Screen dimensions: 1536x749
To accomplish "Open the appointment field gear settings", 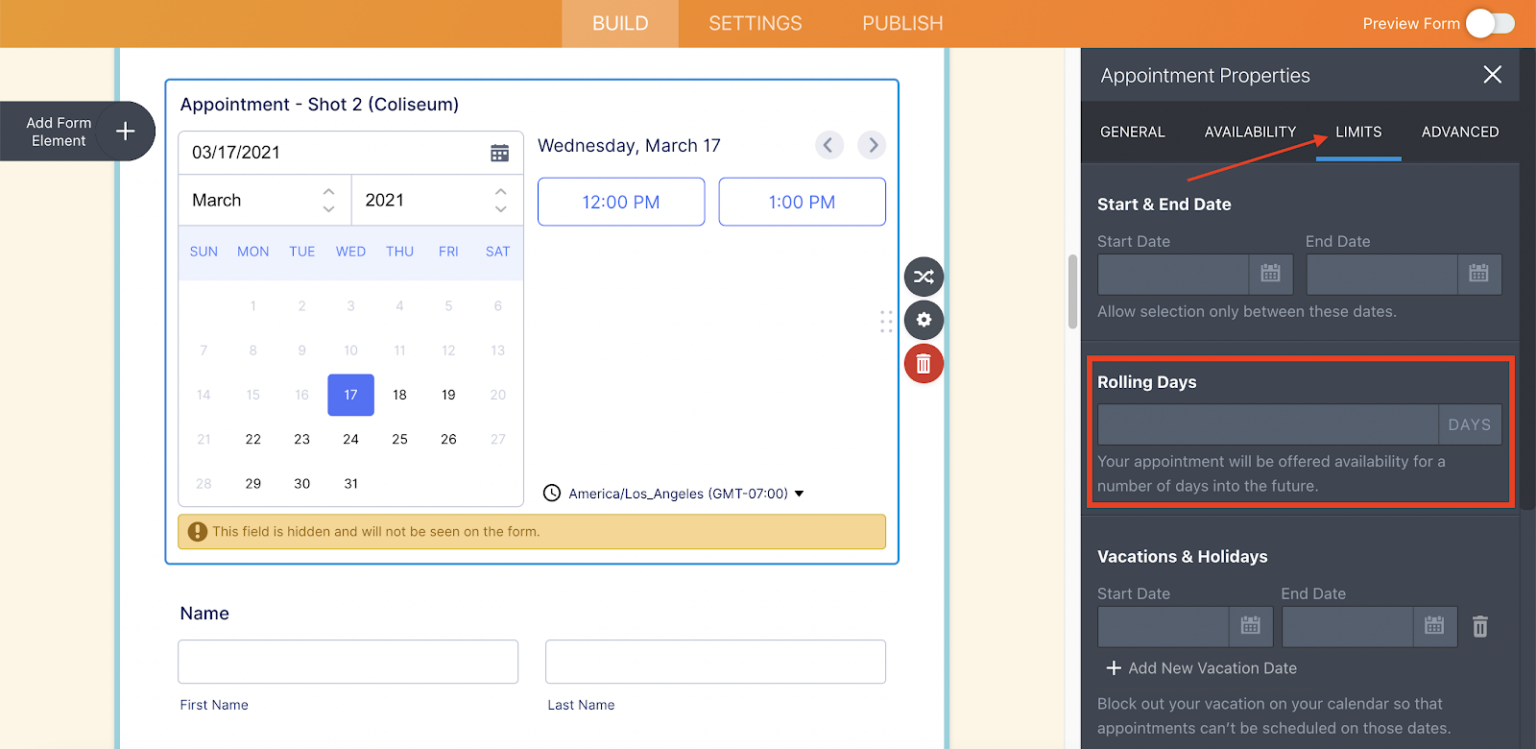I will [x=923, y=319].
